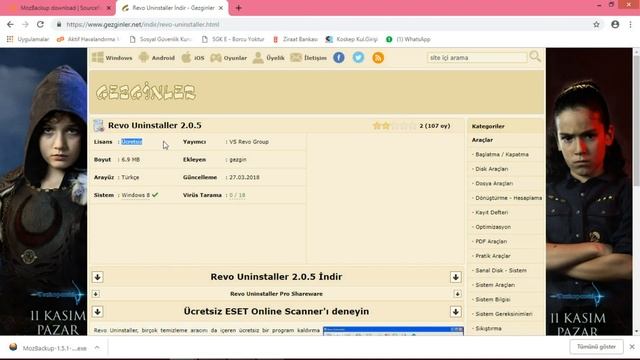Open Windows 8 system compatibility link
Screen dimensions: 640x360
(136, 195)
